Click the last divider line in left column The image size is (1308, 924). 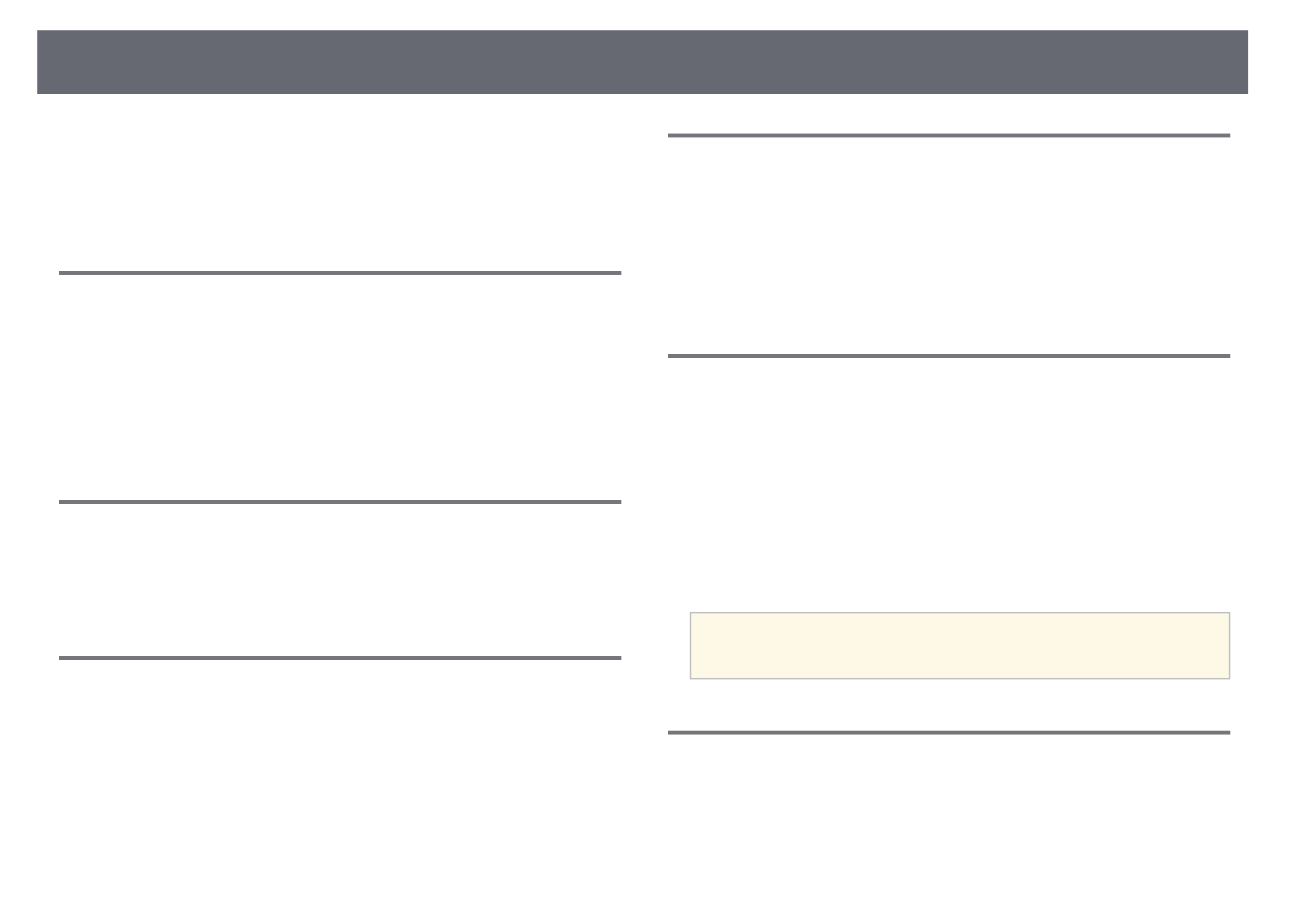[x=340, y=658]
